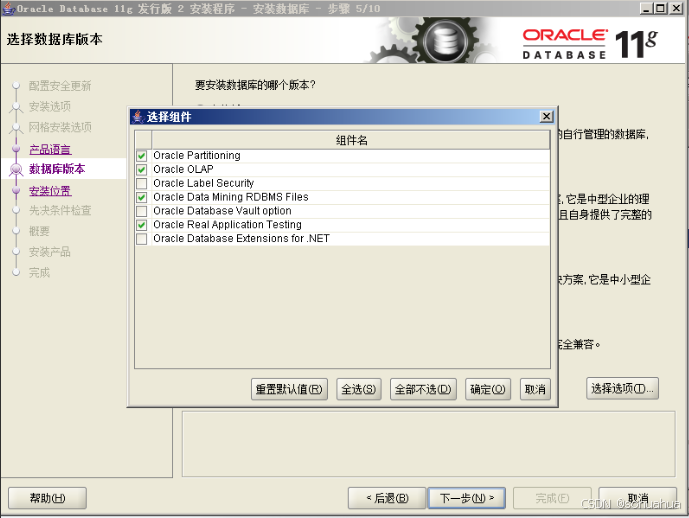This screenshot has width=689, height=518.
Task: Click the 安装产品 step label
Action: (50, 252)
